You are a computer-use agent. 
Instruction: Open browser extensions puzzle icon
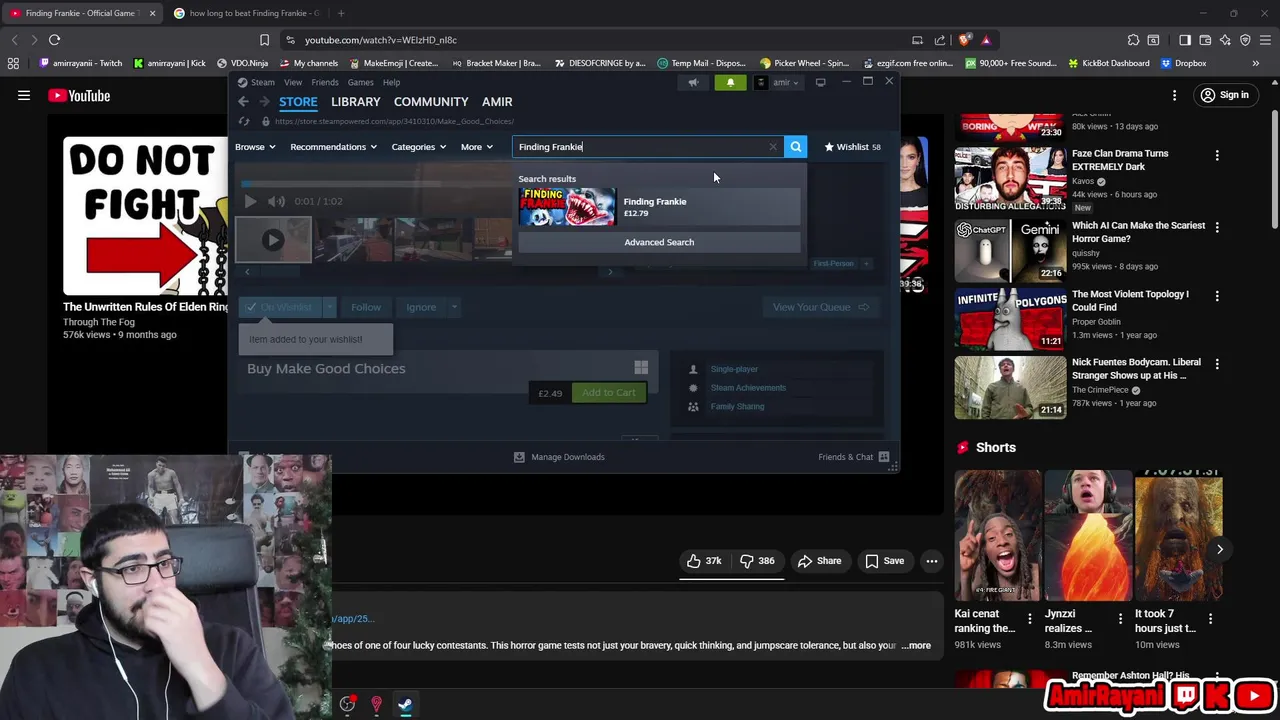[x=1133, y=40]
